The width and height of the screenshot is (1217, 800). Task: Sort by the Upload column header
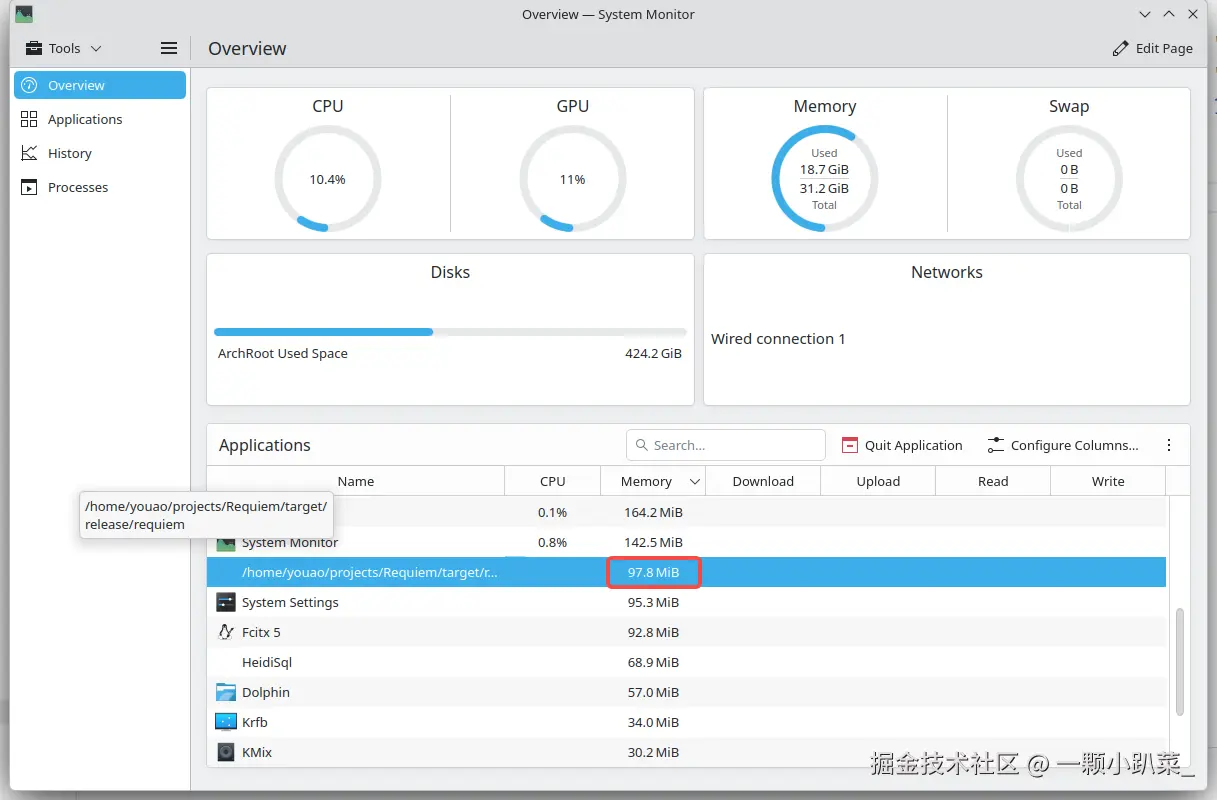(878, 481)
